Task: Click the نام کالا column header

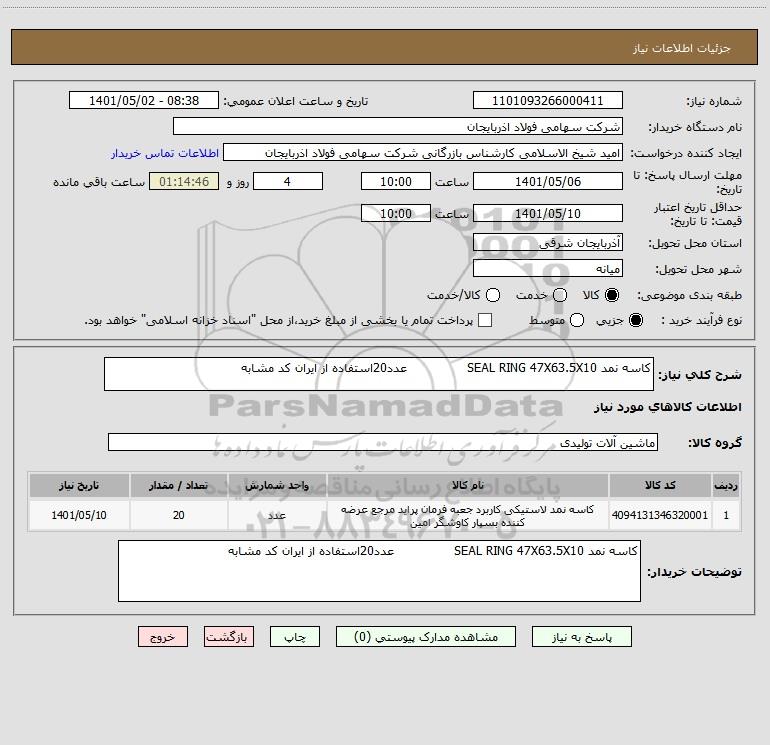Action: [x=468, y=485]
